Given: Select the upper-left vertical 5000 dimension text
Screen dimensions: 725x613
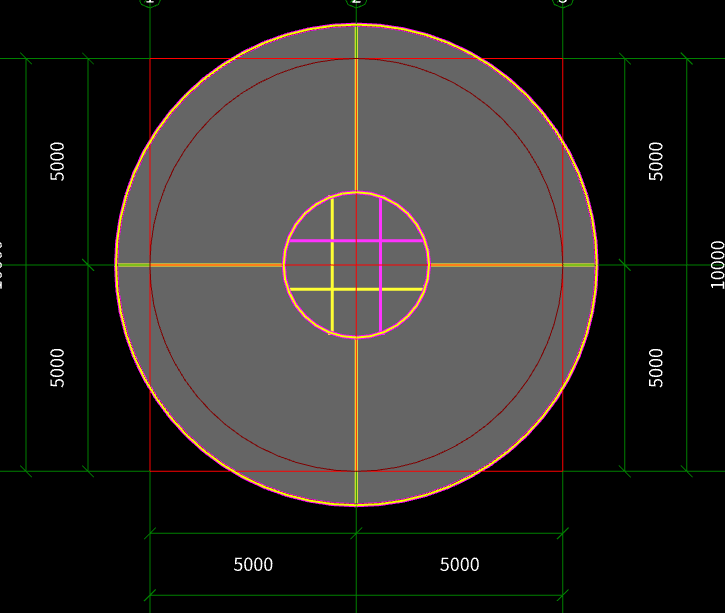Looking at the screenshot, I should pos(57,161).
